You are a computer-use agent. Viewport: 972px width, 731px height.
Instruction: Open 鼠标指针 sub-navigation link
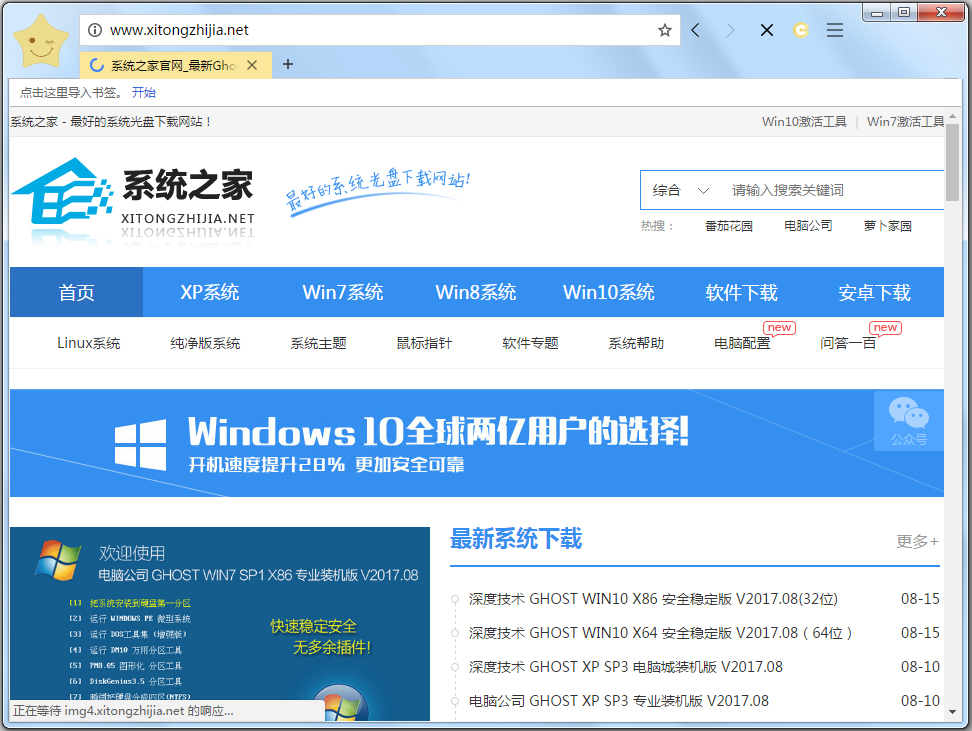tap(425, 343)
